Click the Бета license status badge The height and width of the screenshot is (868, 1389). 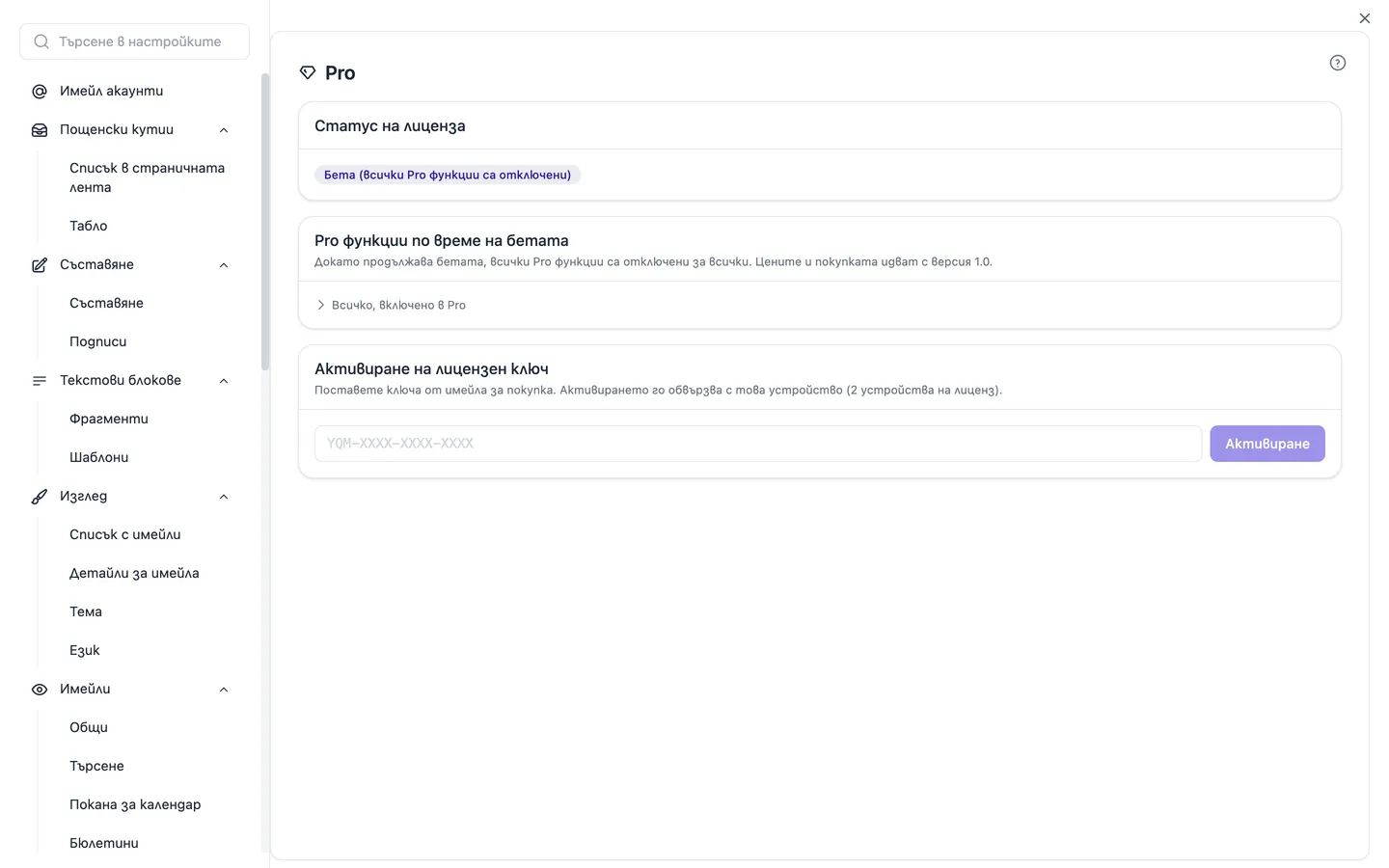[448, 175]
